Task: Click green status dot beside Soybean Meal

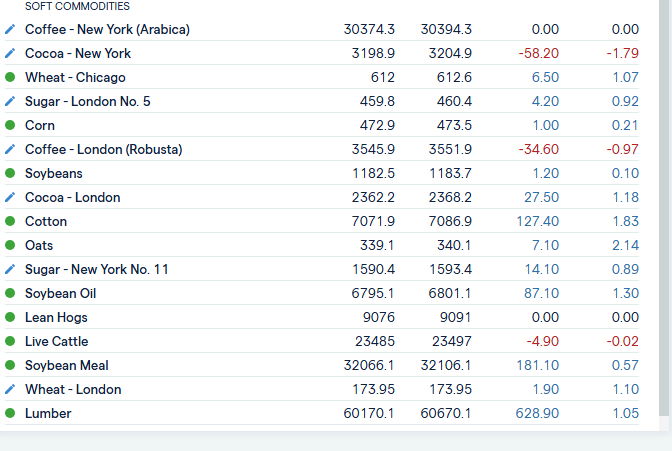Action: pyautogui.click(x=10, y=365)
